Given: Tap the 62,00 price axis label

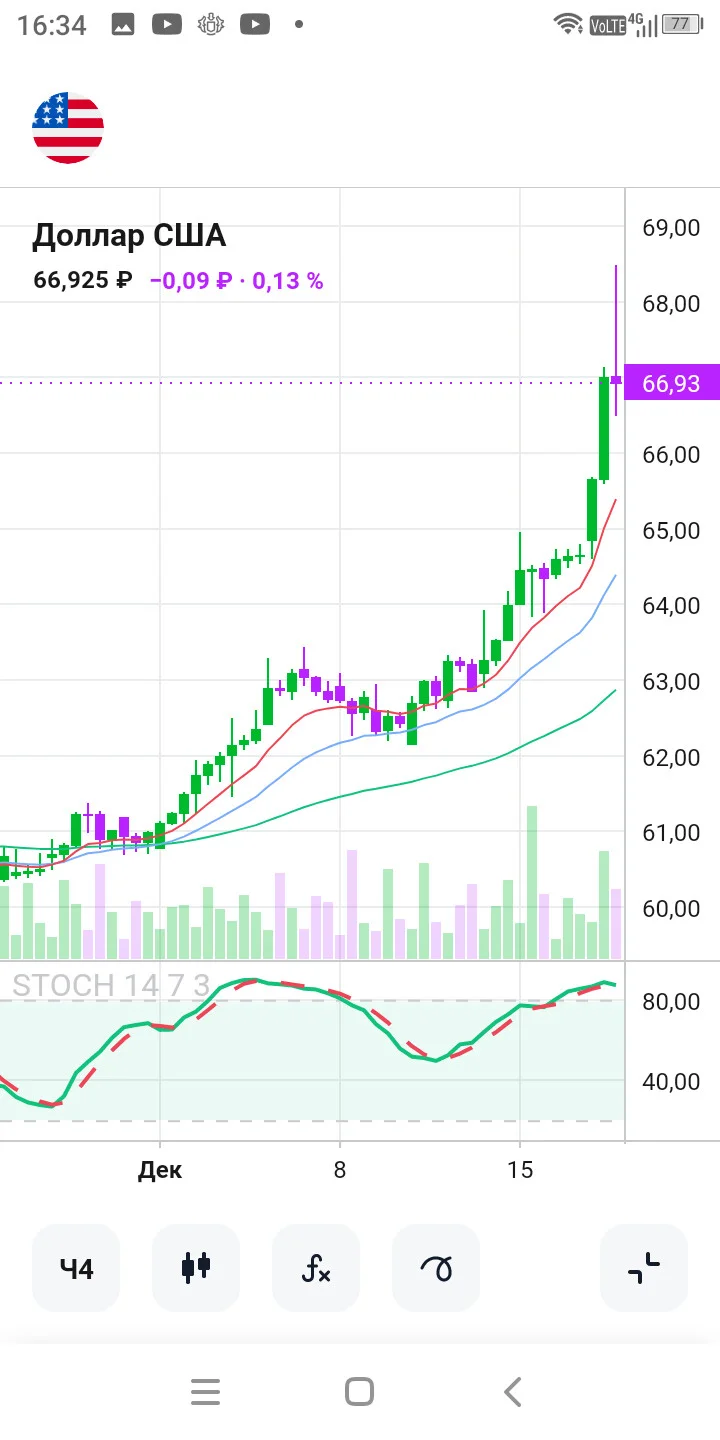Looking at the screenshot, I should (671, 757).
